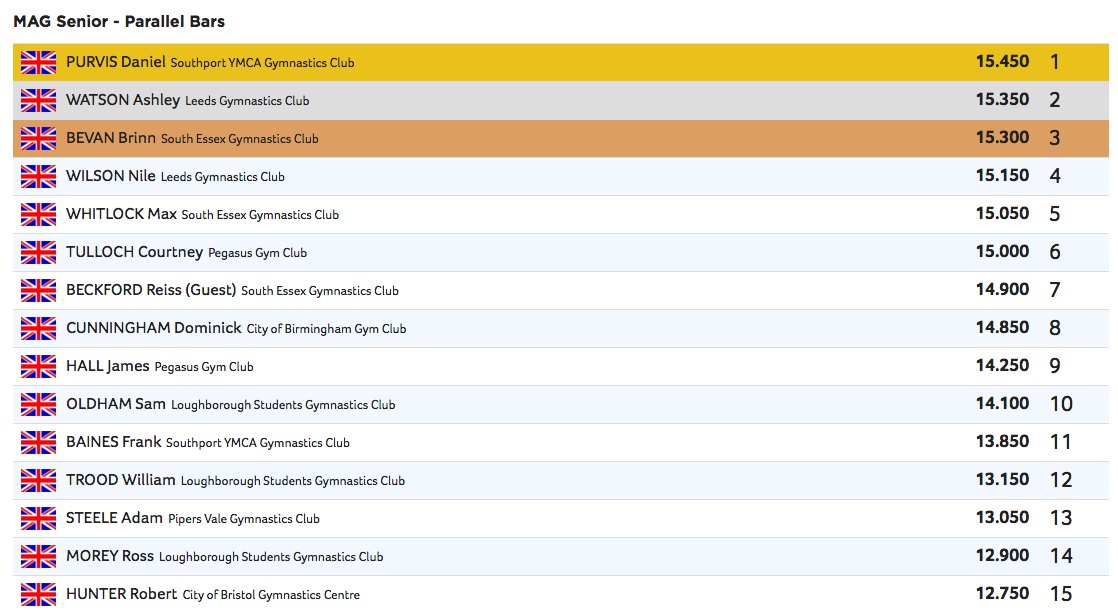This screenshot has width=1118, height=612.
Task: Click the flag icon next to WATSON Ashley
Action: [38, 100]
